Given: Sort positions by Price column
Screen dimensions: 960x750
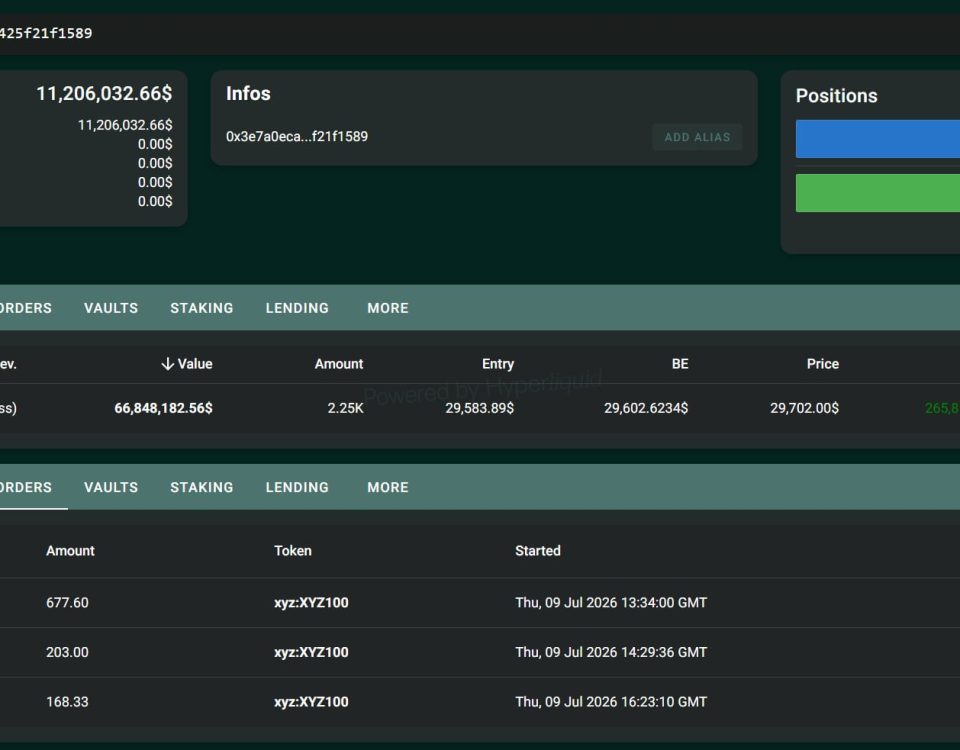Looking at the screenshot, I should [x=822, y=364].
